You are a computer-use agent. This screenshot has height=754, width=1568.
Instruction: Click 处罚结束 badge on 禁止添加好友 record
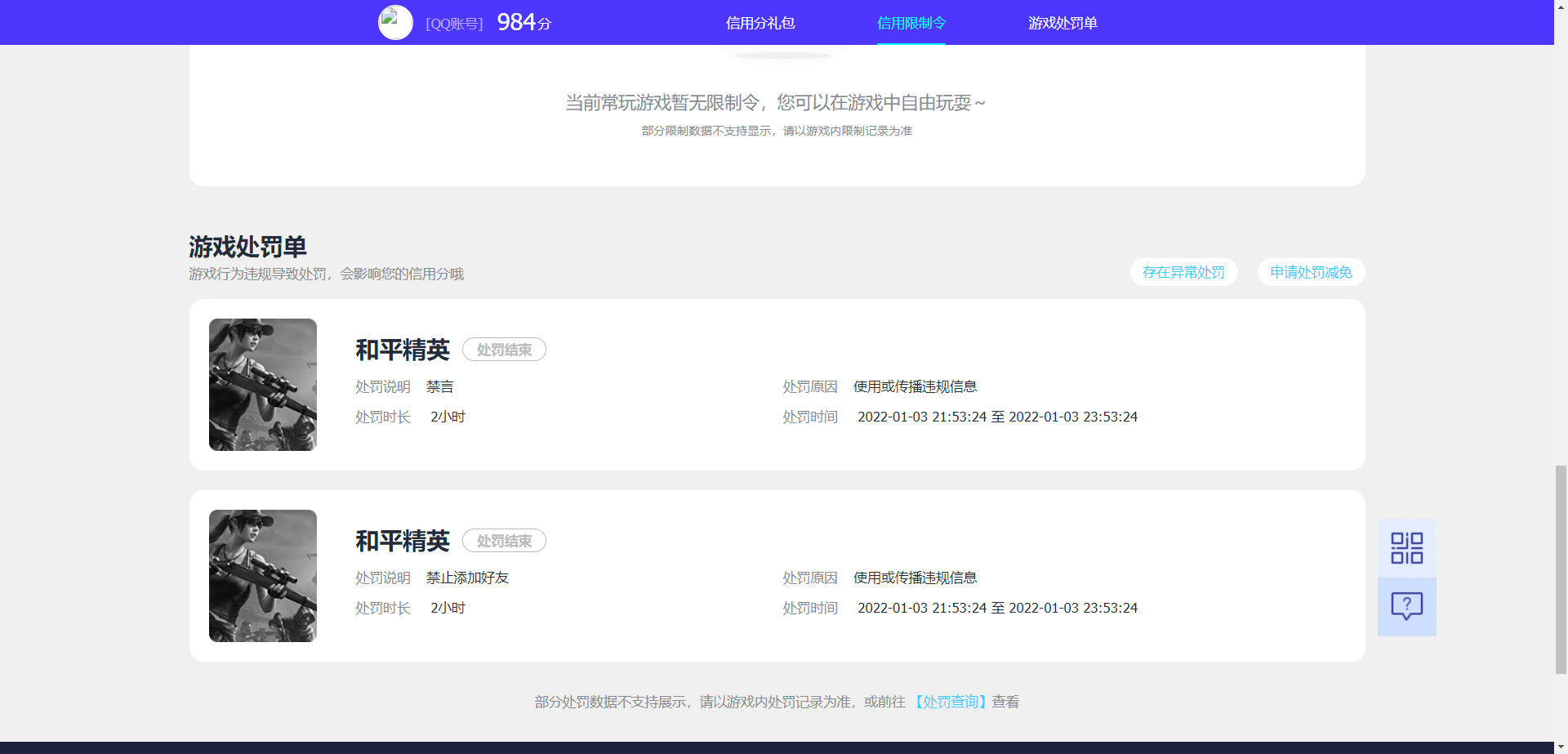(x=504, y=541)
